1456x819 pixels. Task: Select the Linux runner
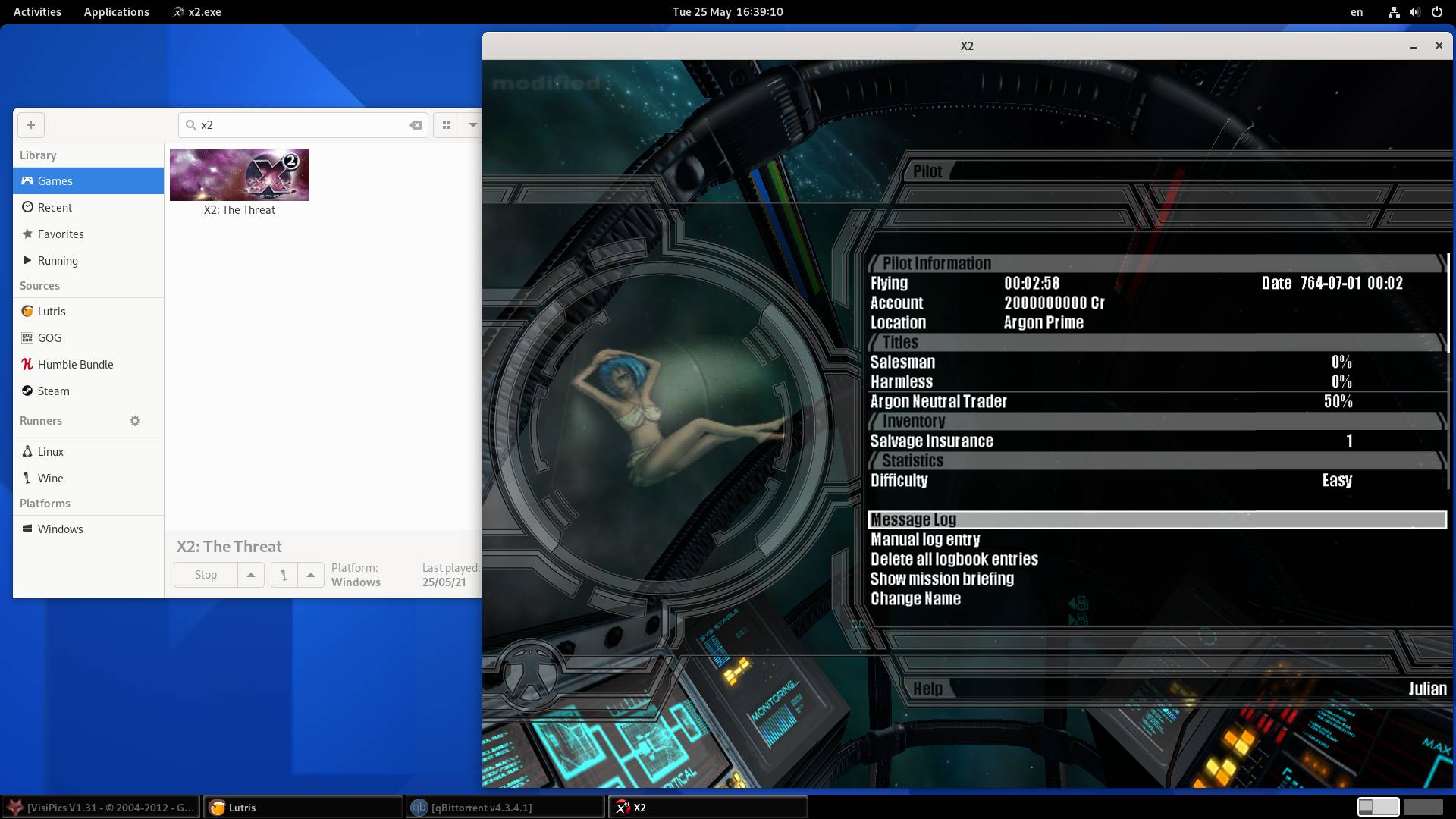click(x=88, y=452)
